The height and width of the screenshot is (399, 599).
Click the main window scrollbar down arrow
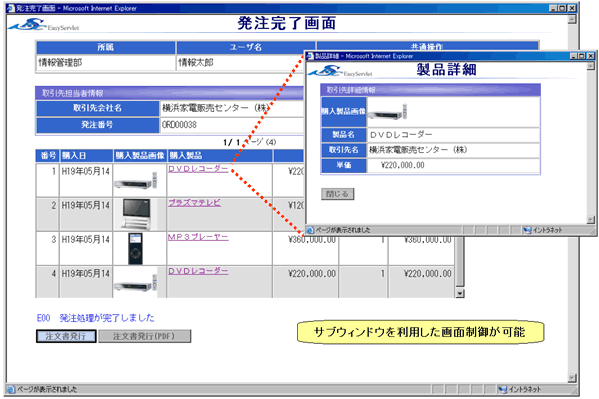tap(572, 378)
